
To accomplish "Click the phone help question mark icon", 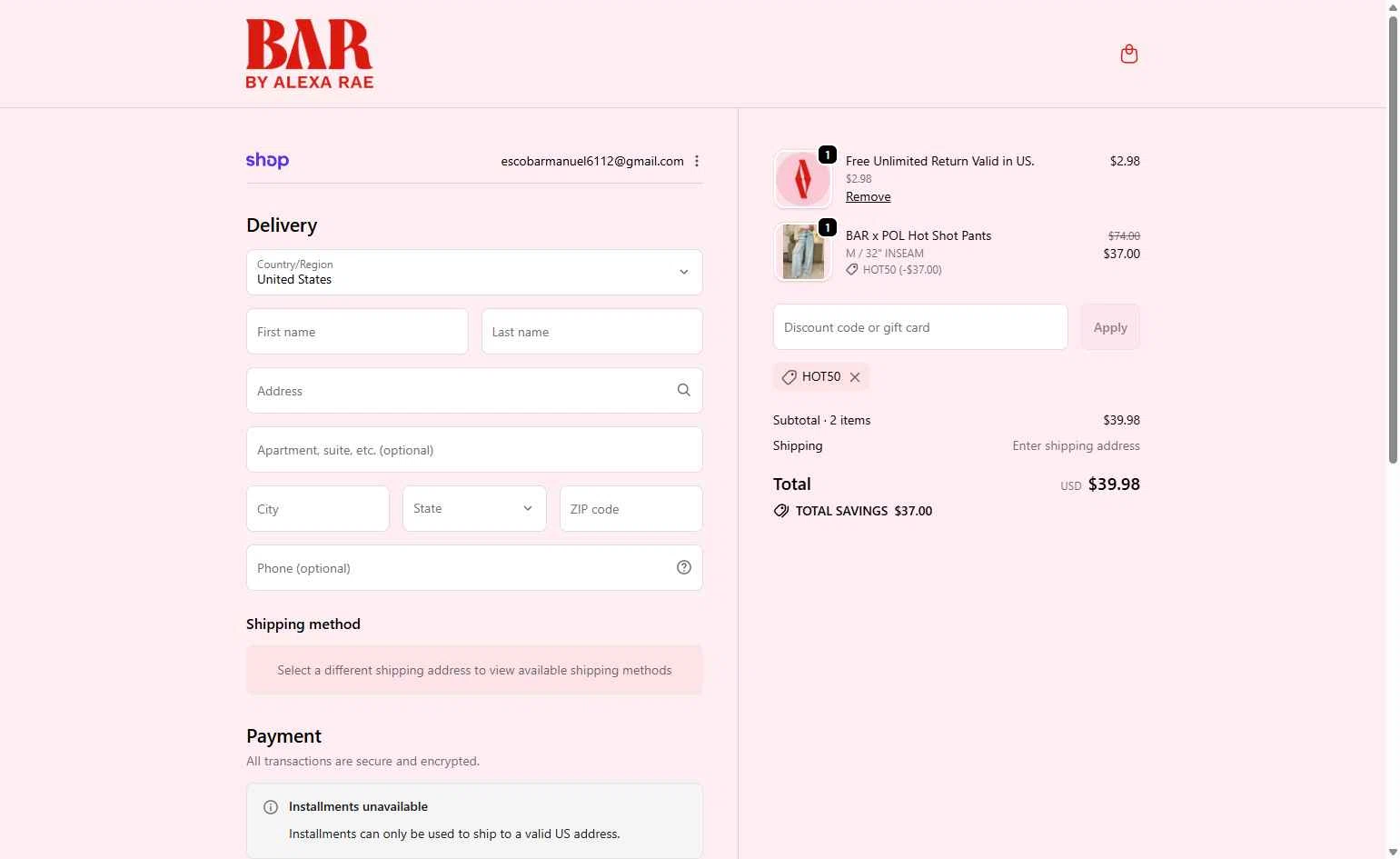I will (x=684, y=567).
